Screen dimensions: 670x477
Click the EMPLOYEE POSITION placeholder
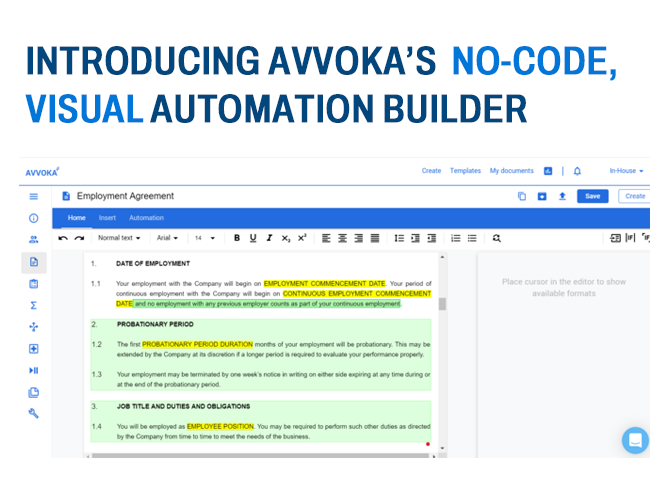coord(220,426)
